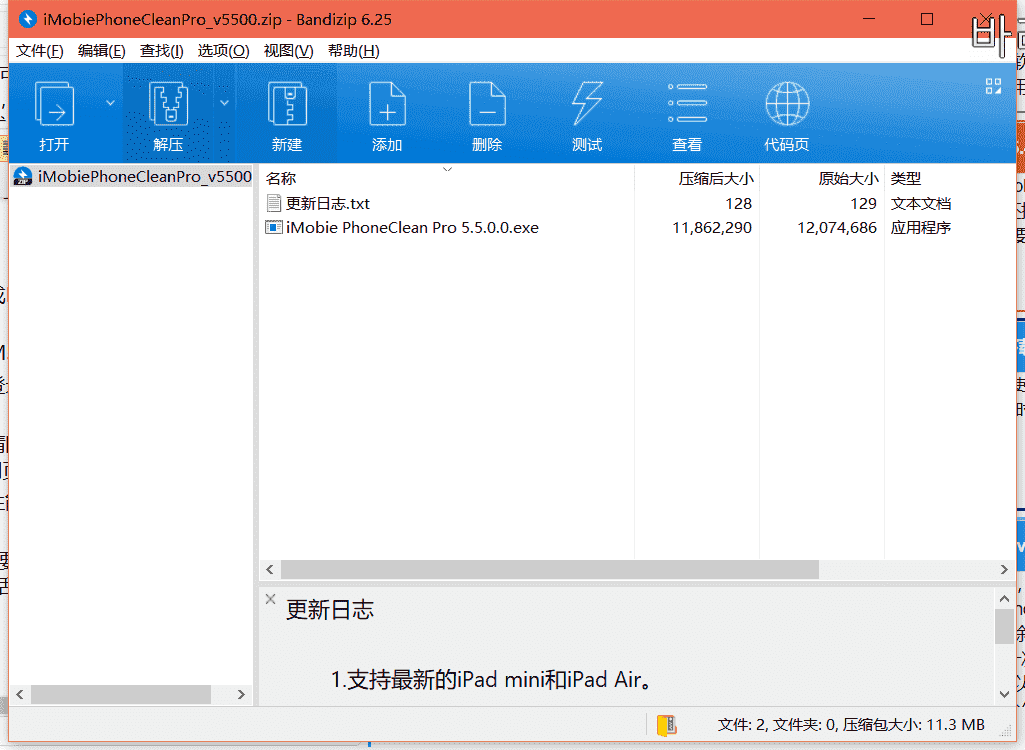Click preview pane scroll down arrow
The width and height of the screenshot is (1025, 750).
pos(1004,694)
